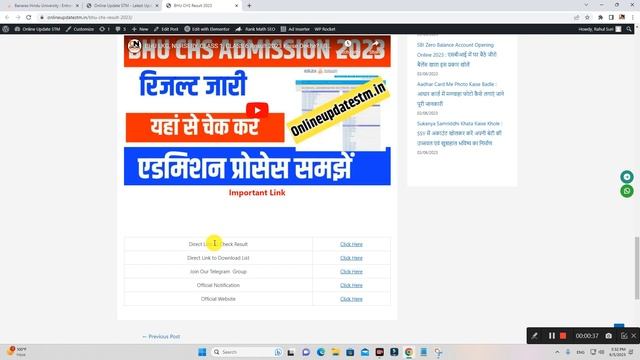Open Mail app from taskbar

point(365,352)
